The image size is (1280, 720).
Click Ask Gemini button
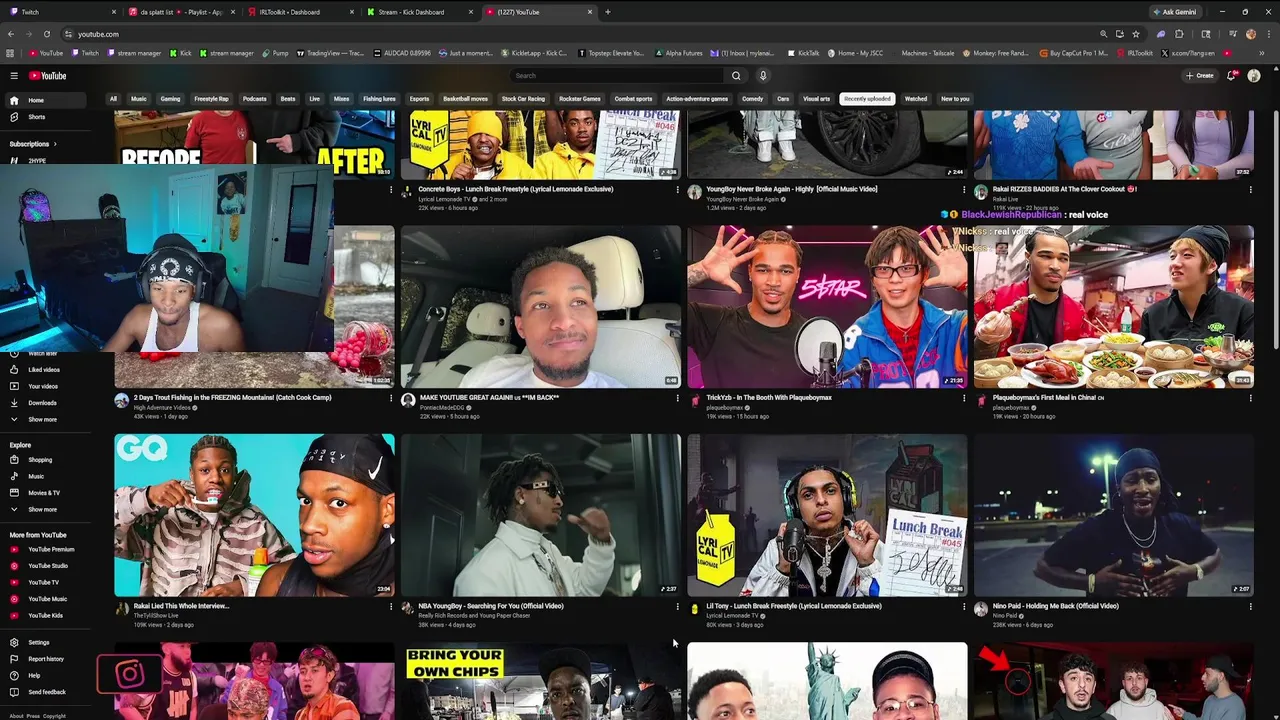(x=1174, y=12)
